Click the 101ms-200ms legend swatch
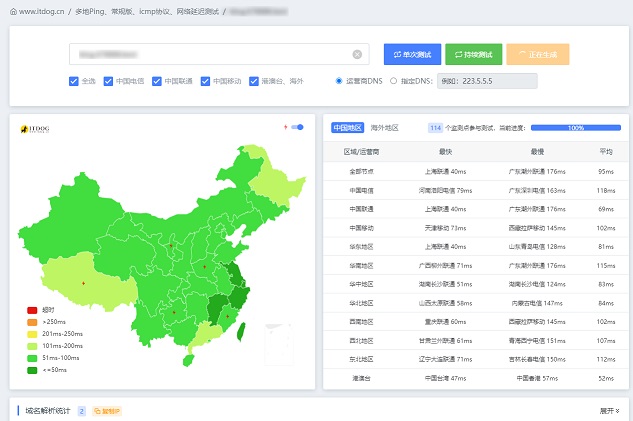 click(x=32, y=346)
